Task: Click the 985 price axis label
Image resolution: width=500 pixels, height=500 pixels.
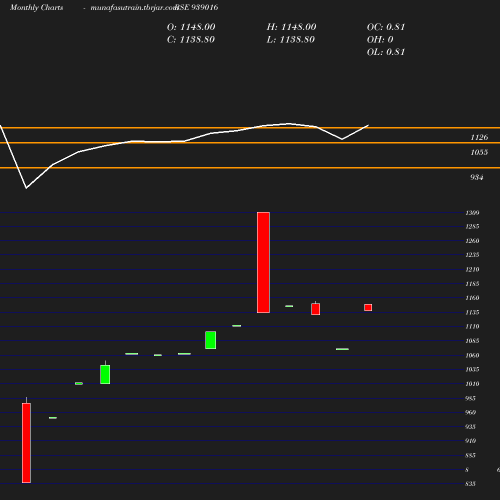Action: click(x=470, y=398)
